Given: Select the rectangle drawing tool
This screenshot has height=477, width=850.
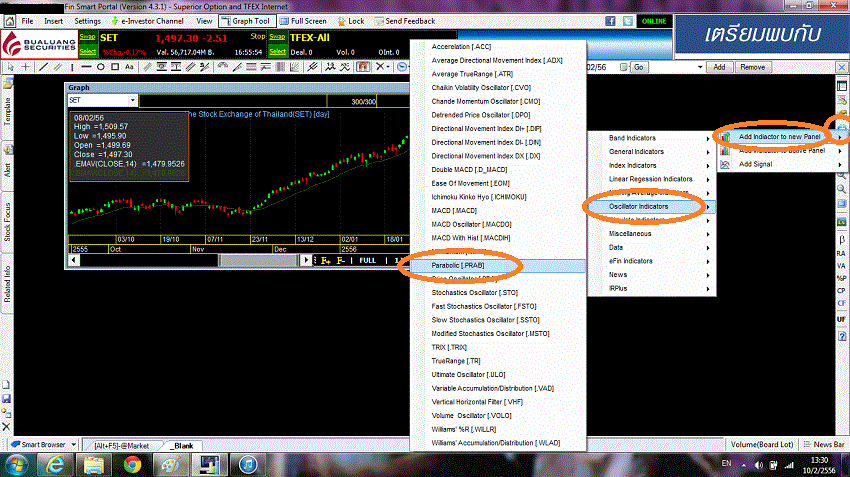Looking at the screenshot, I should 115,67.
